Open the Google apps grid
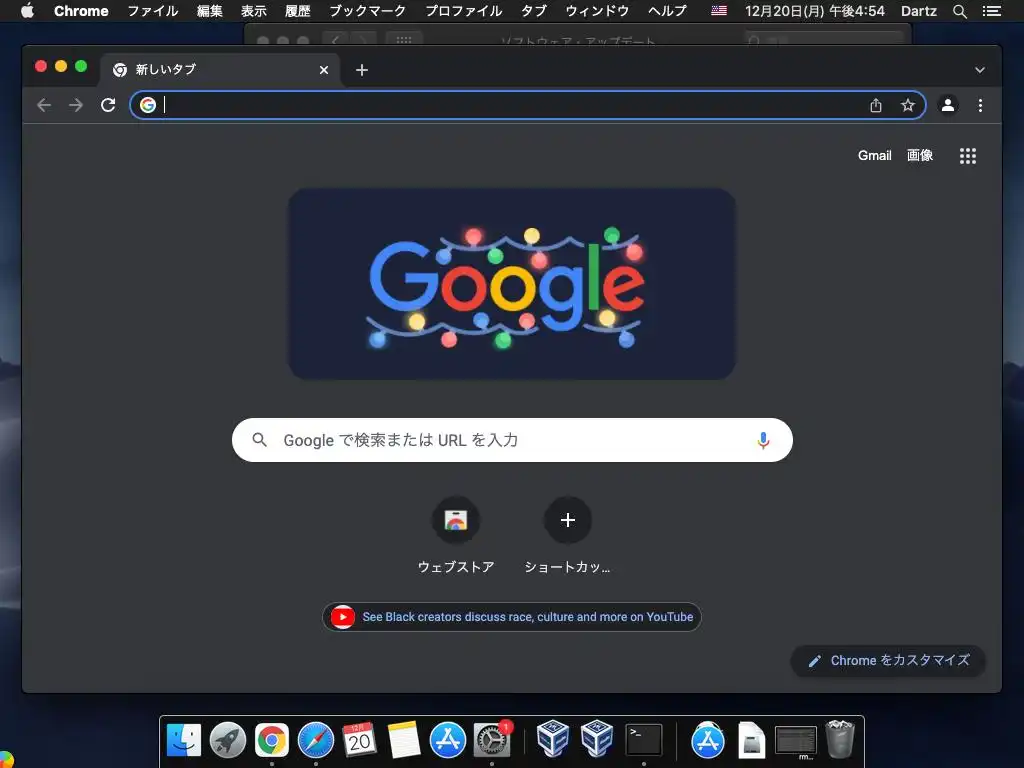1024x768 pixels. pyautogui.click(x=968, y=156)
